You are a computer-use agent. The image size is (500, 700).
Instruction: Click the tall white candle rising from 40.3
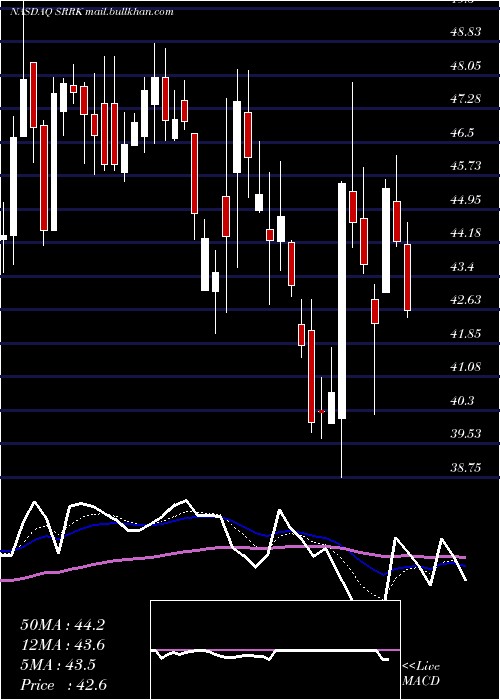[x=342, y=300]
